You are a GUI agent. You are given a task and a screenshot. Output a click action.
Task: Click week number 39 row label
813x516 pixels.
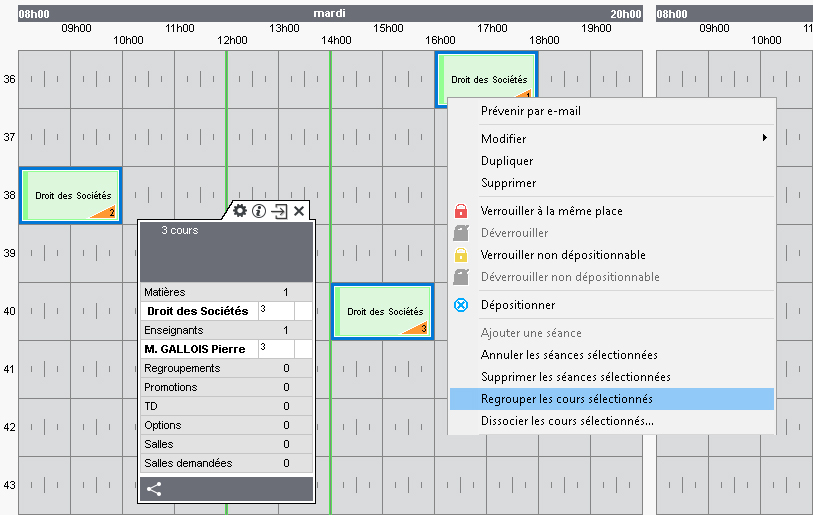pyautogui.click(x=9, y=253)
